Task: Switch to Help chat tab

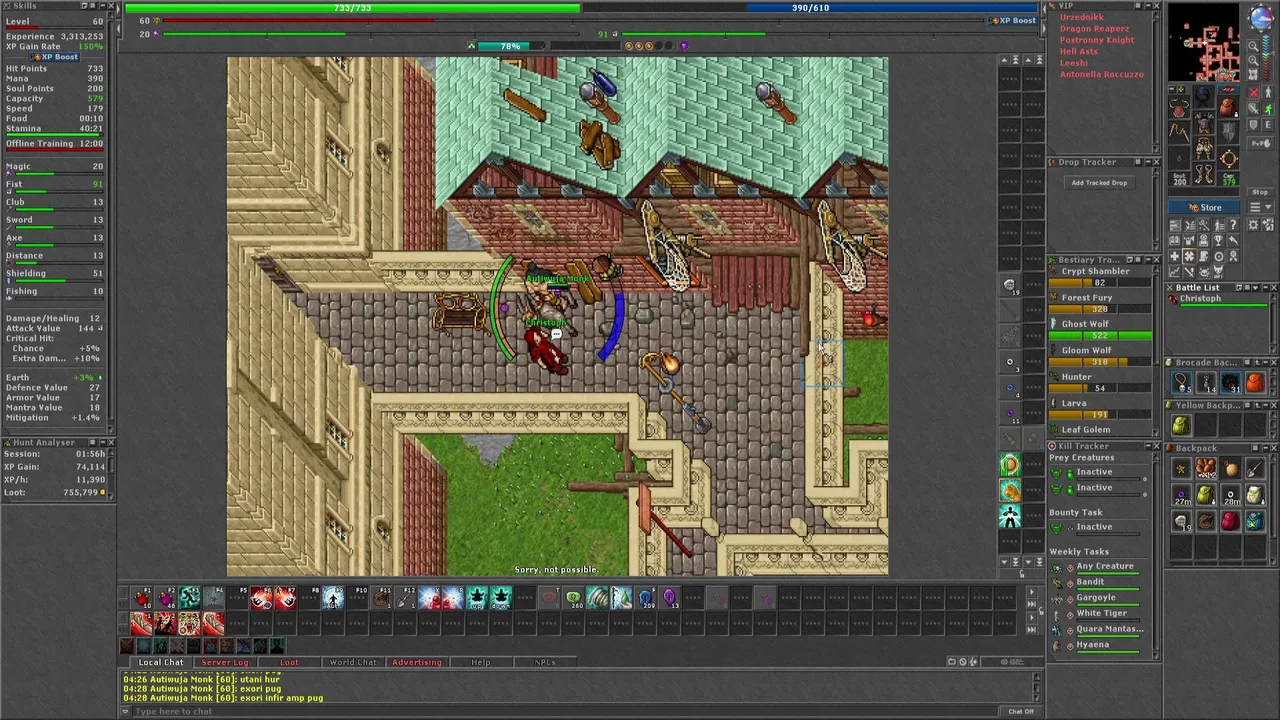Action: pyautogui.click(x=481, y=662)
